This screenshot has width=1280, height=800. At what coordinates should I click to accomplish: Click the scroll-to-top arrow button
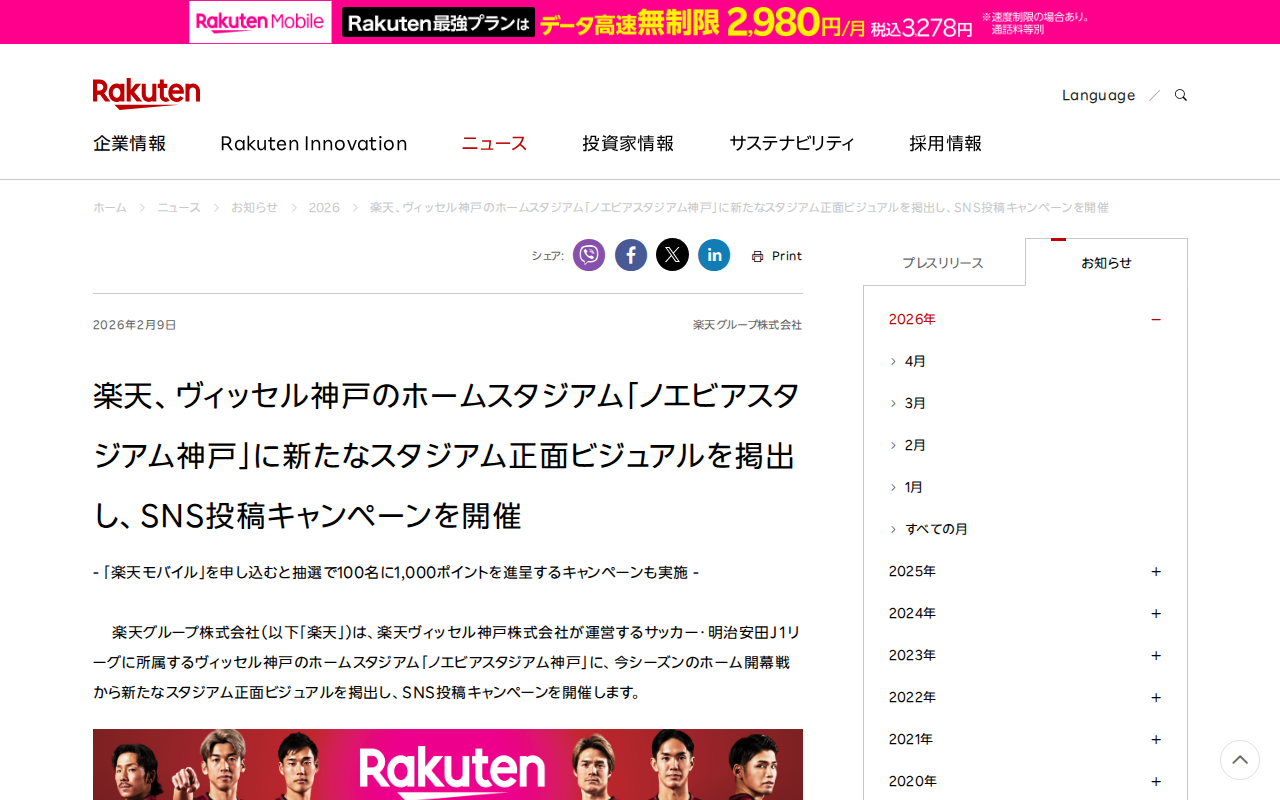(1240, 760)
